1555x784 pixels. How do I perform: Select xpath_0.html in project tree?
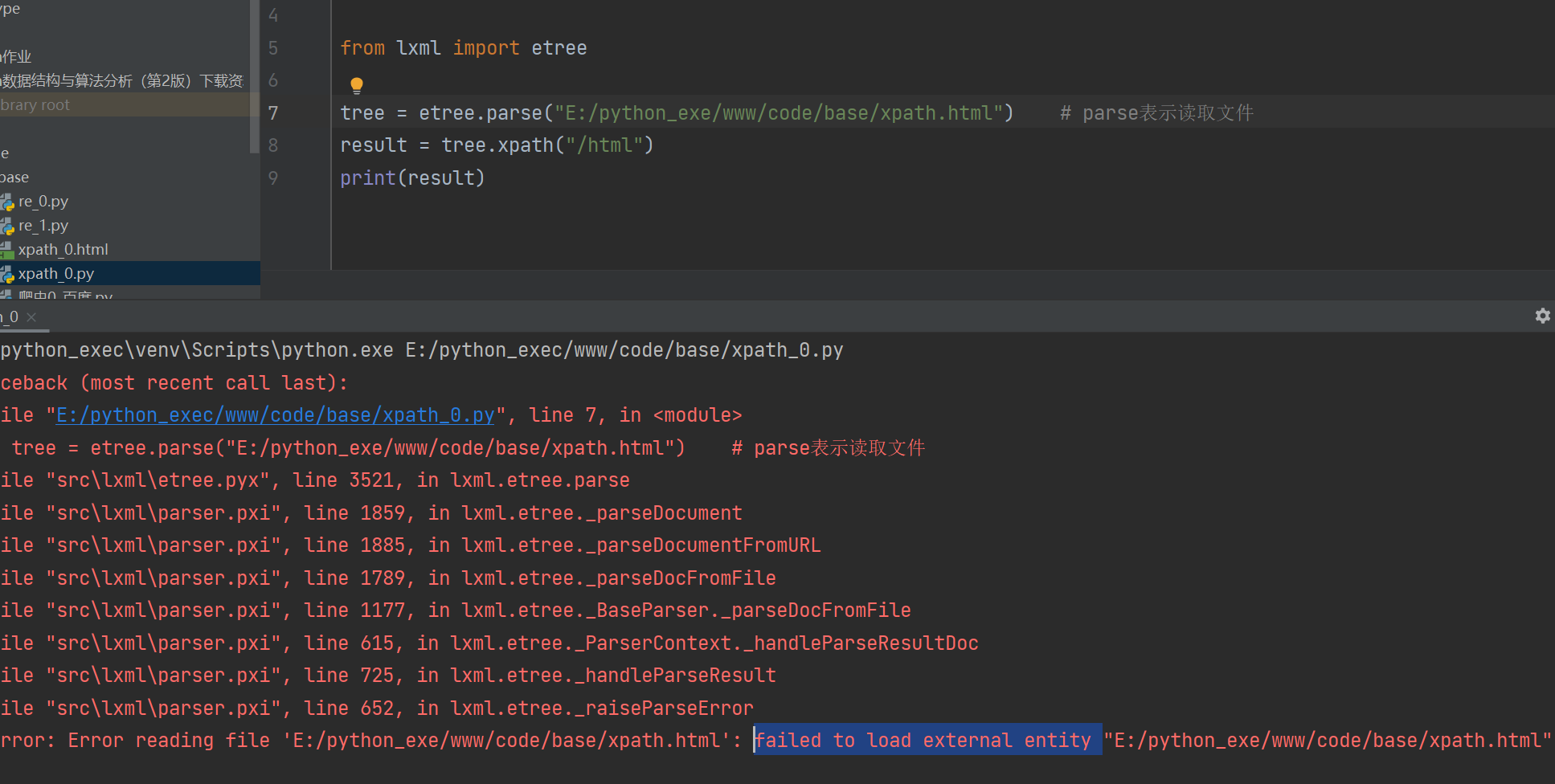[x=63, y=250]
